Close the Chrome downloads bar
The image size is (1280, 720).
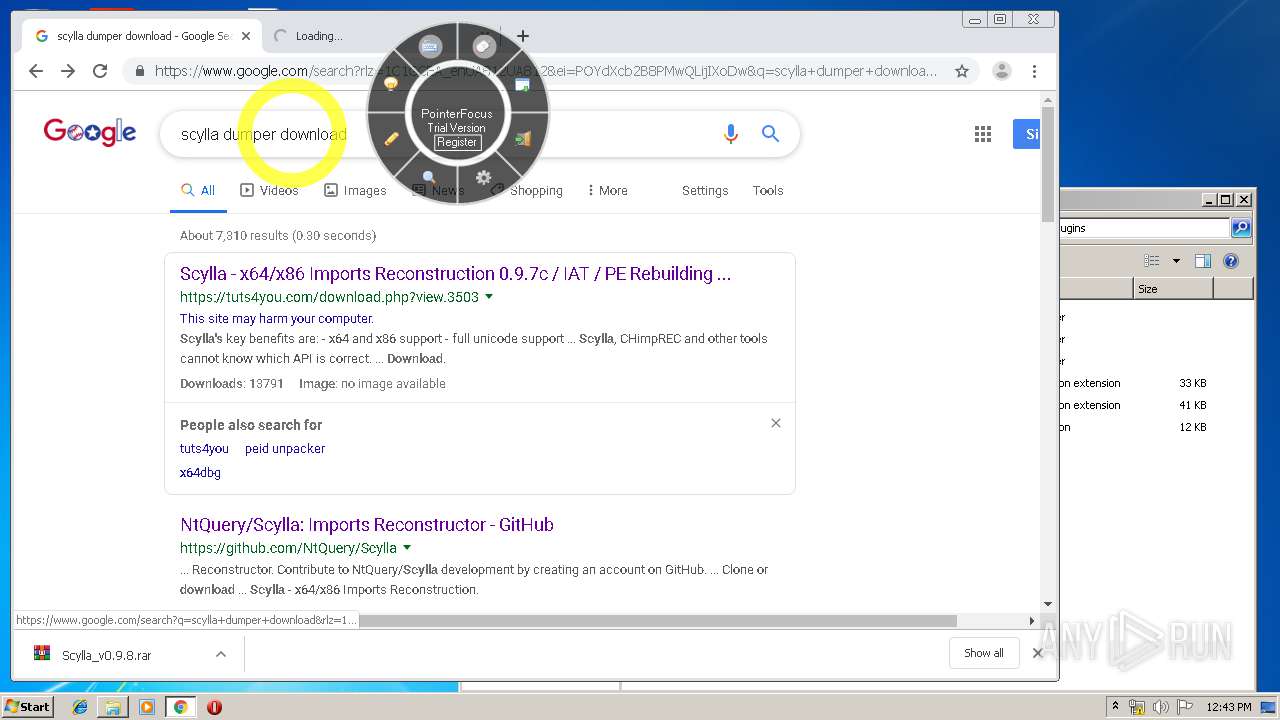[1037, 653]
